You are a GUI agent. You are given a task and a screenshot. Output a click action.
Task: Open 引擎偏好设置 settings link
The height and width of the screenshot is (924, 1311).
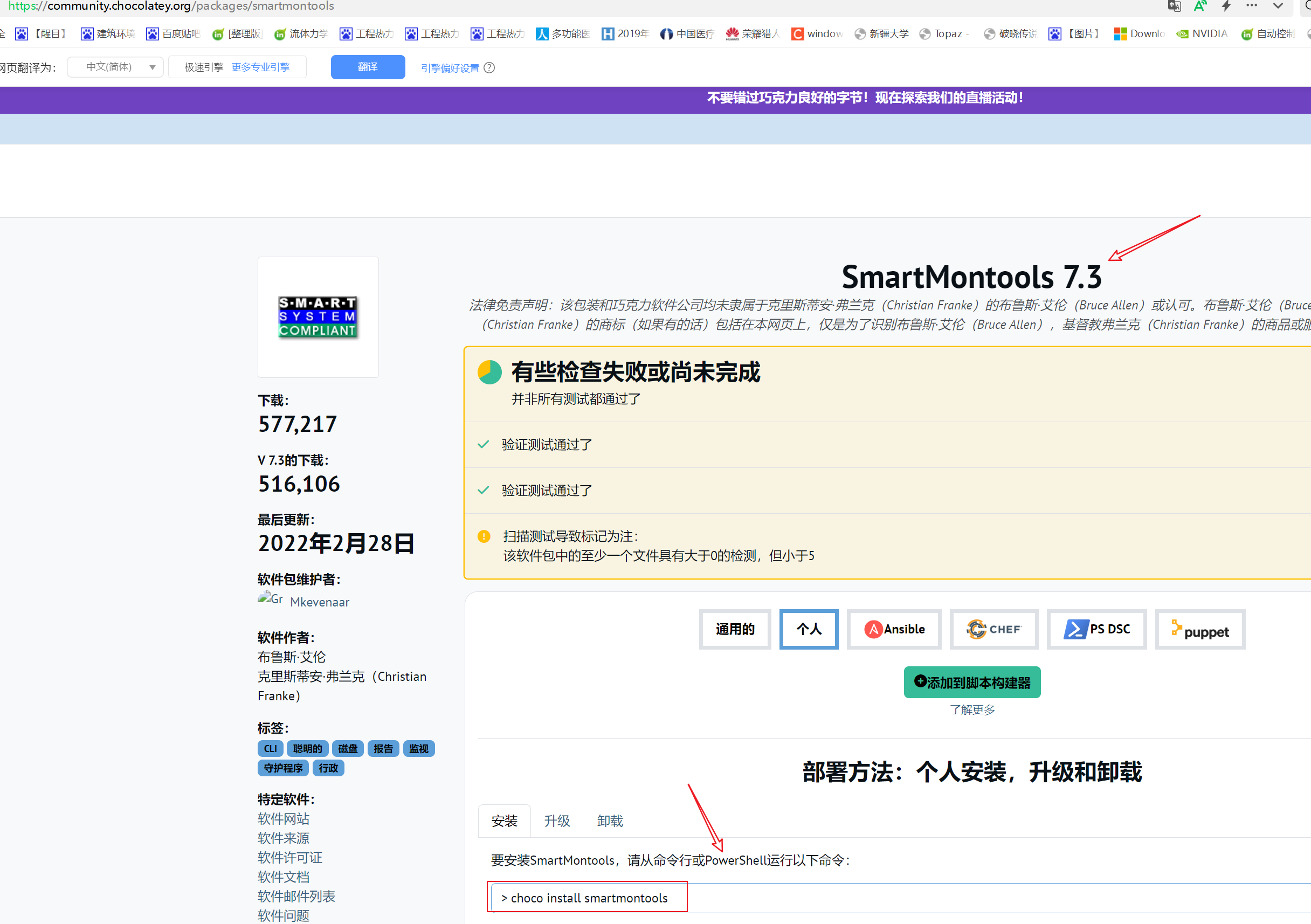[x=450, y=68]
